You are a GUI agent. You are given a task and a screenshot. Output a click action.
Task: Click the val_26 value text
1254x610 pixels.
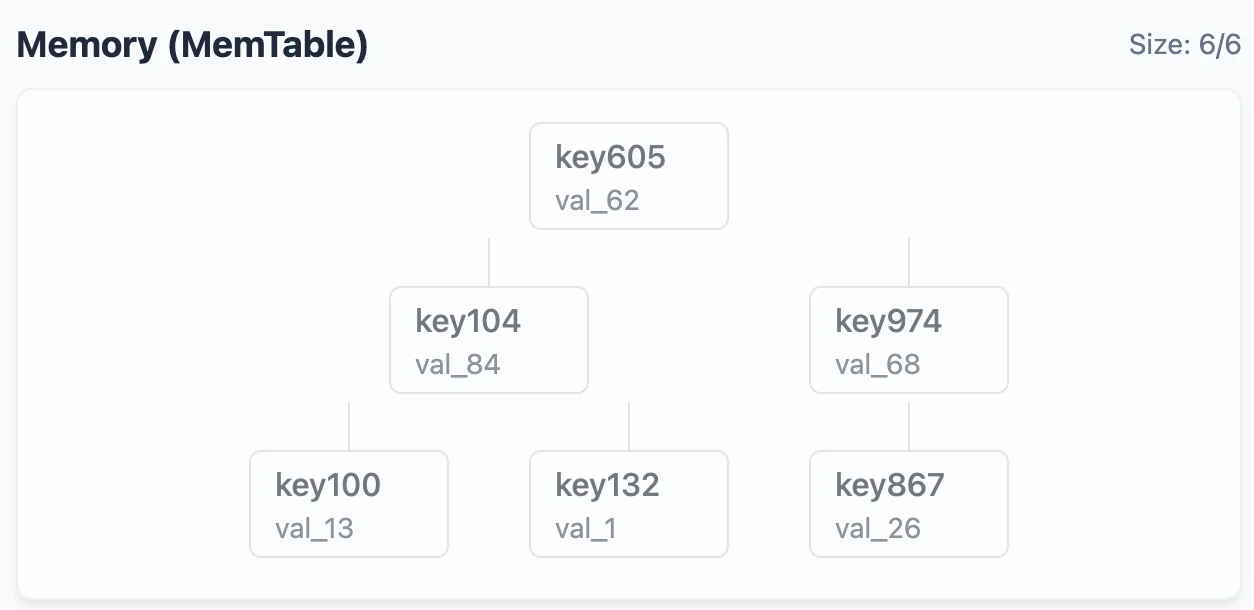click(x=877, y=528)
